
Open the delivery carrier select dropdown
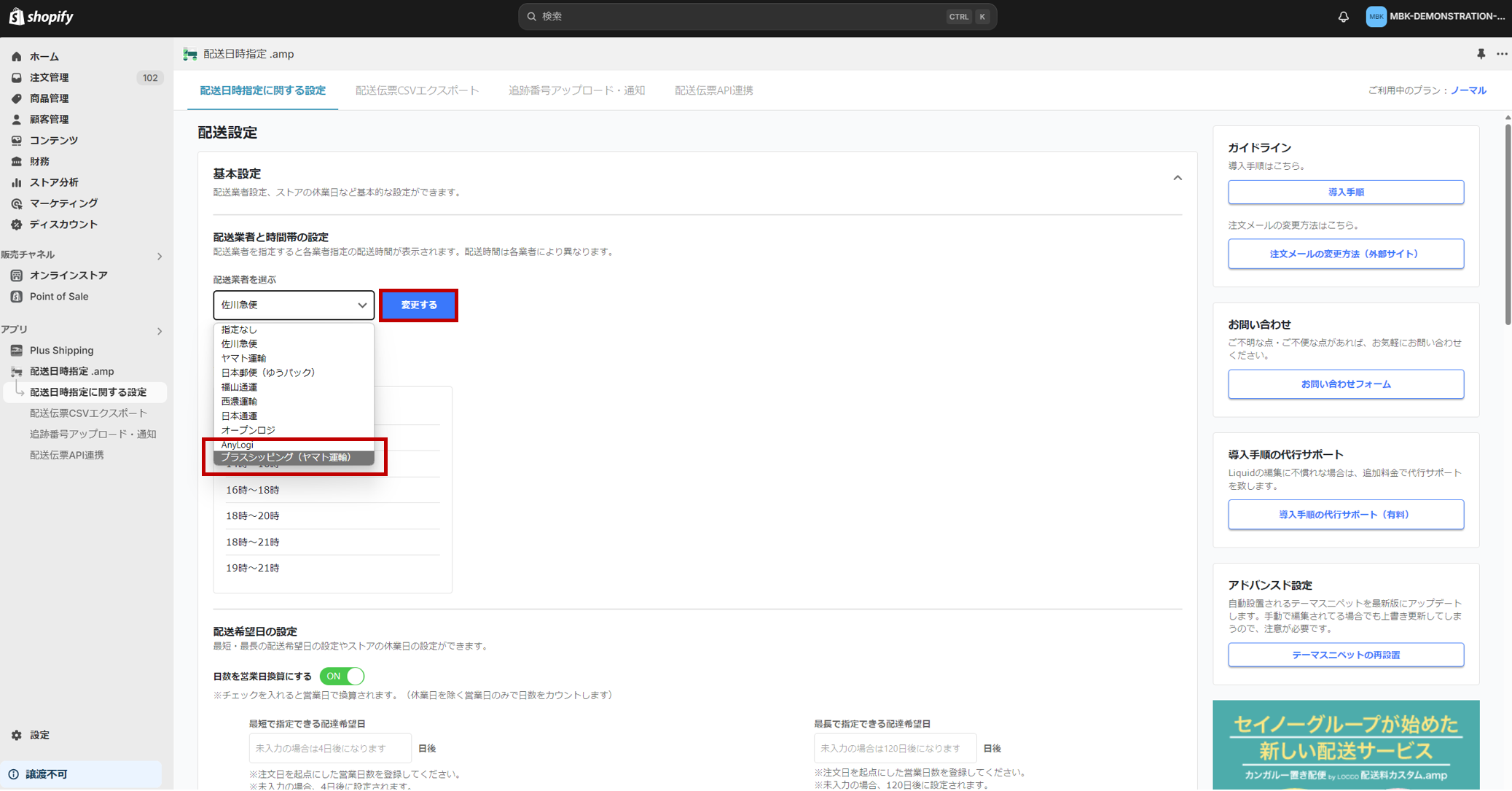click(x=294, y=305)
